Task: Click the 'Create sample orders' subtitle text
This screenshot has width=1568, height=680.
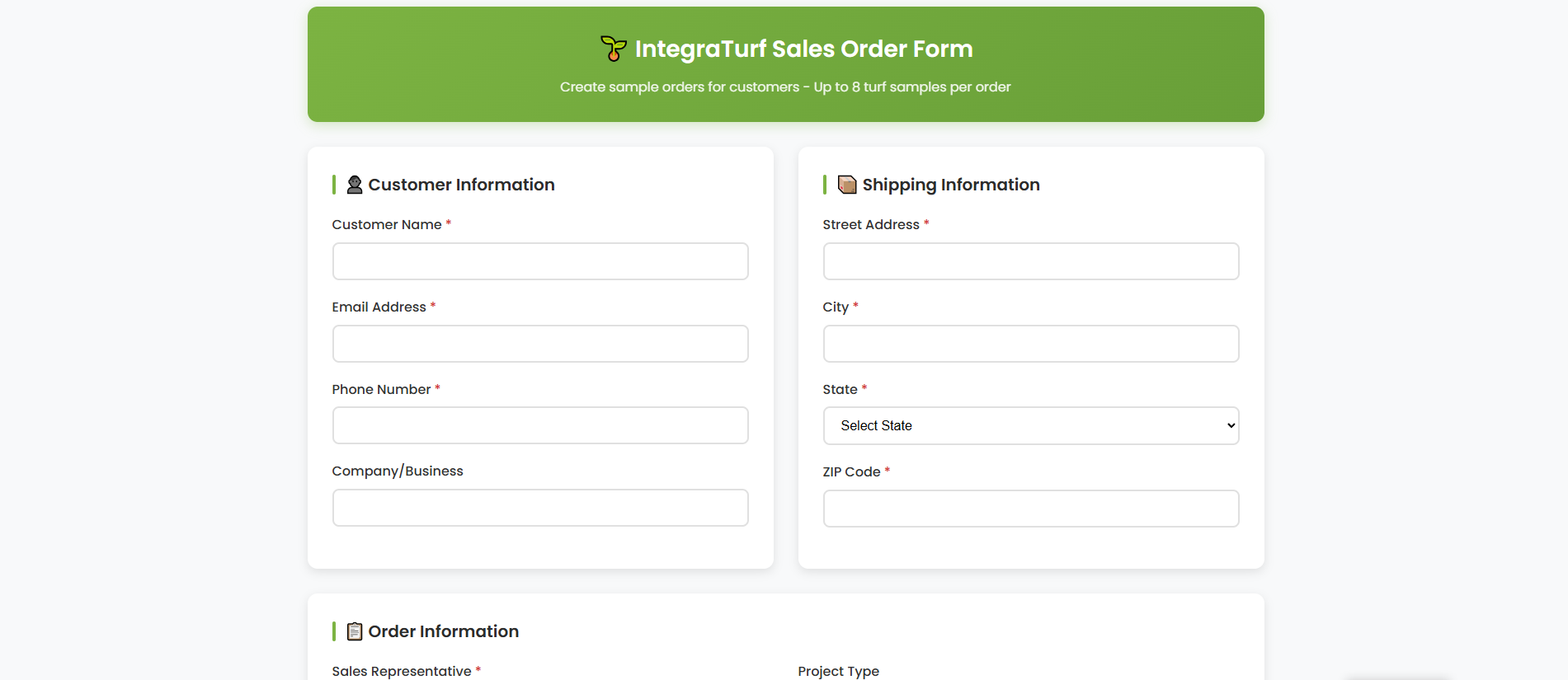Action: pyautogui.click(x=784, y=87)
